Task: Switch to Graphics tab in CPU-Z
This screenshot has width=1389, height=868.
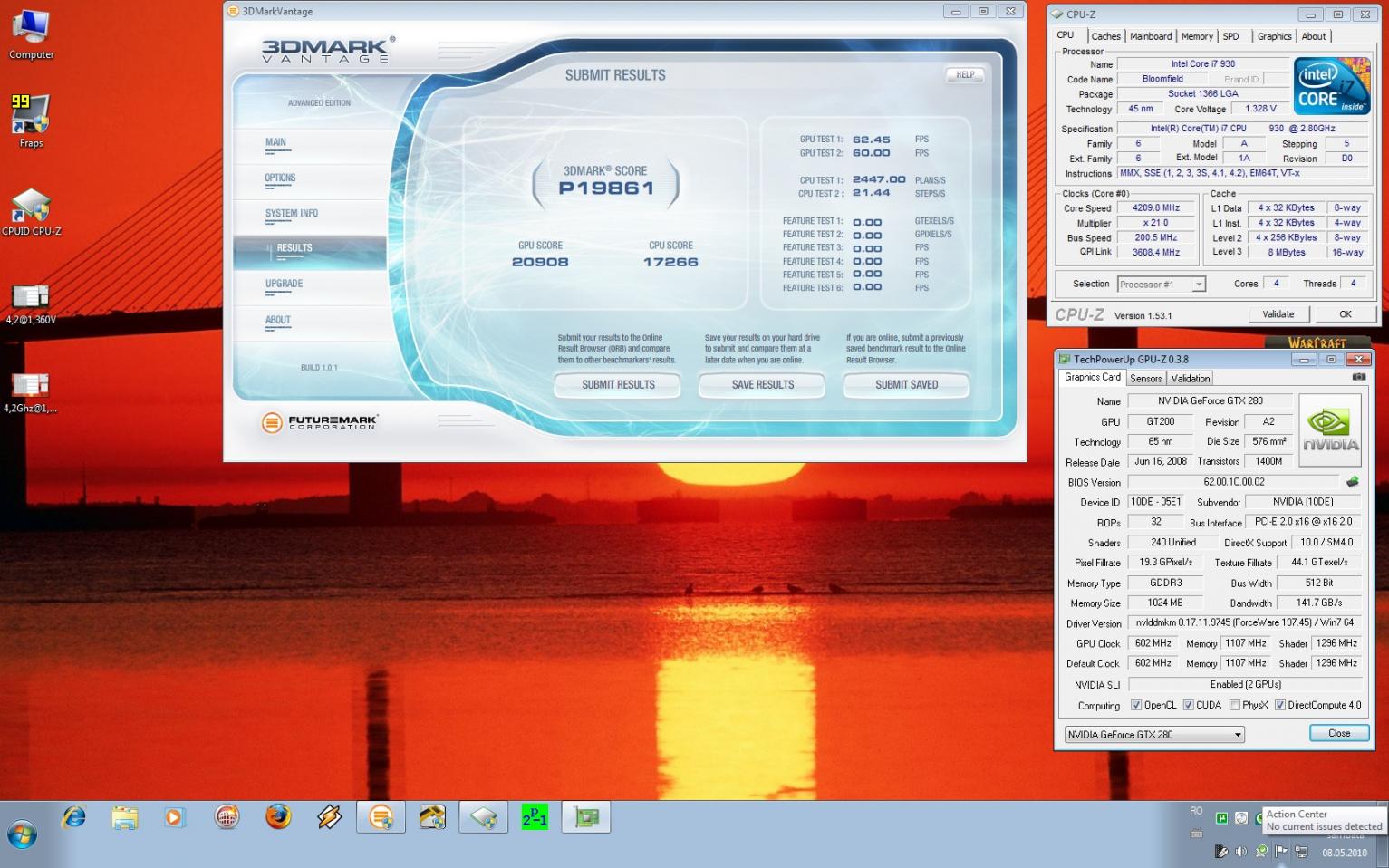Action: click(x=1274, y=36)
